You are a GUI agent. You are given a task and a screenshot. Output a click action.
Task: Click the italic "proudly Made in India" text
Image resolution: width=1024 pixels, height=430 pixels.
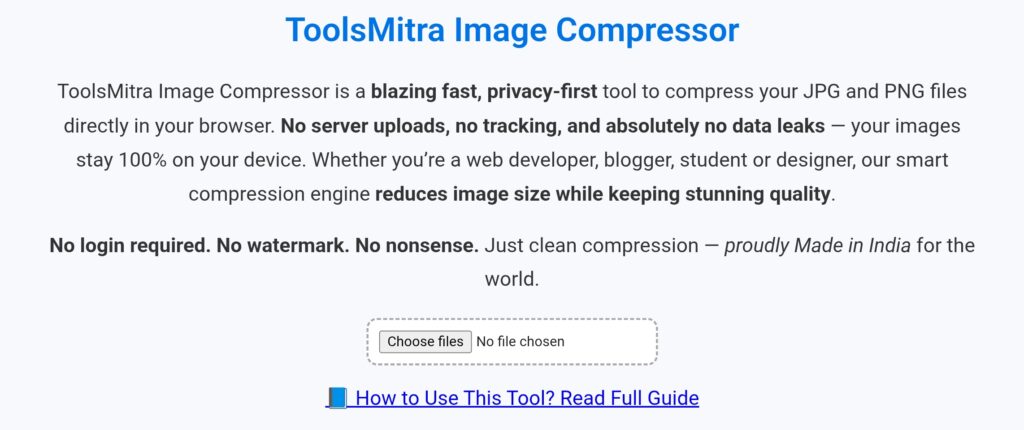[x=818, y=245]
